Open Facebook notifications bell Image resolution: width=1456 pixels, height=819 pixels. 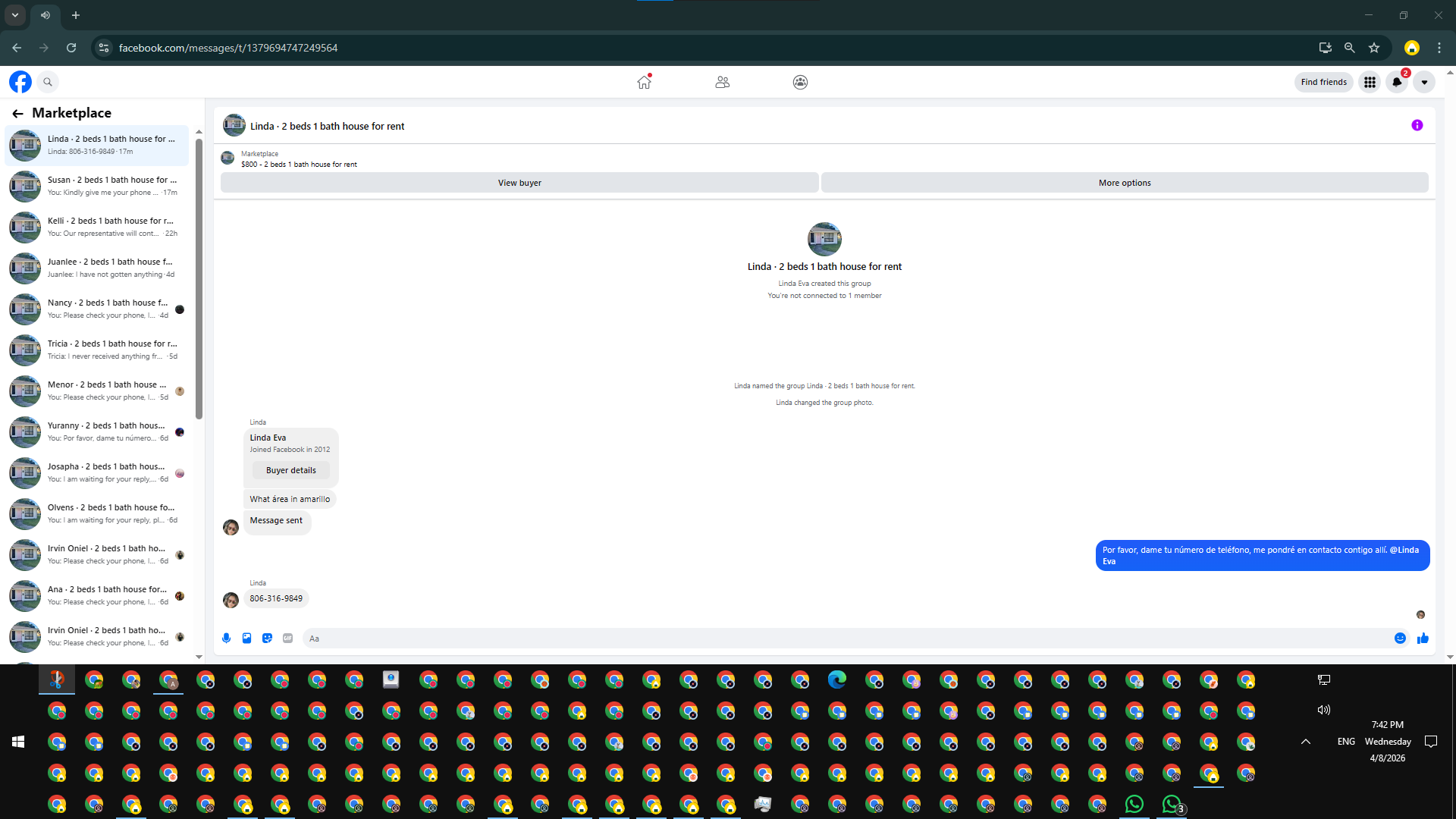(x=1397, y=82)
